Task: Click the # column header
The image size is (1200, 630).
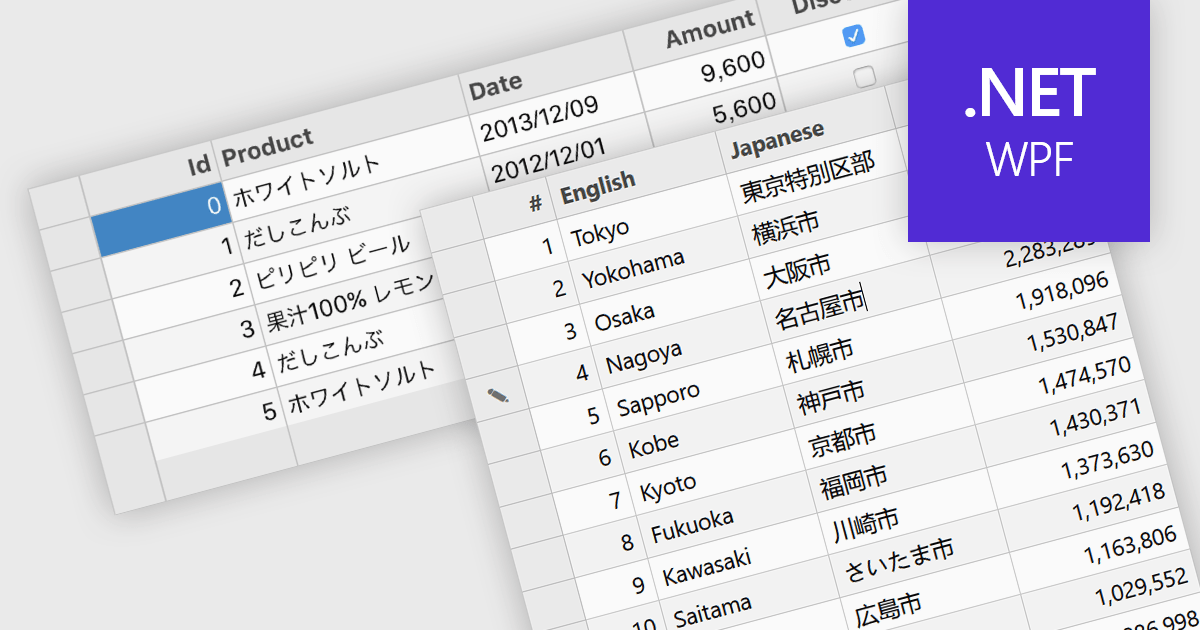Action: (537, 200)
